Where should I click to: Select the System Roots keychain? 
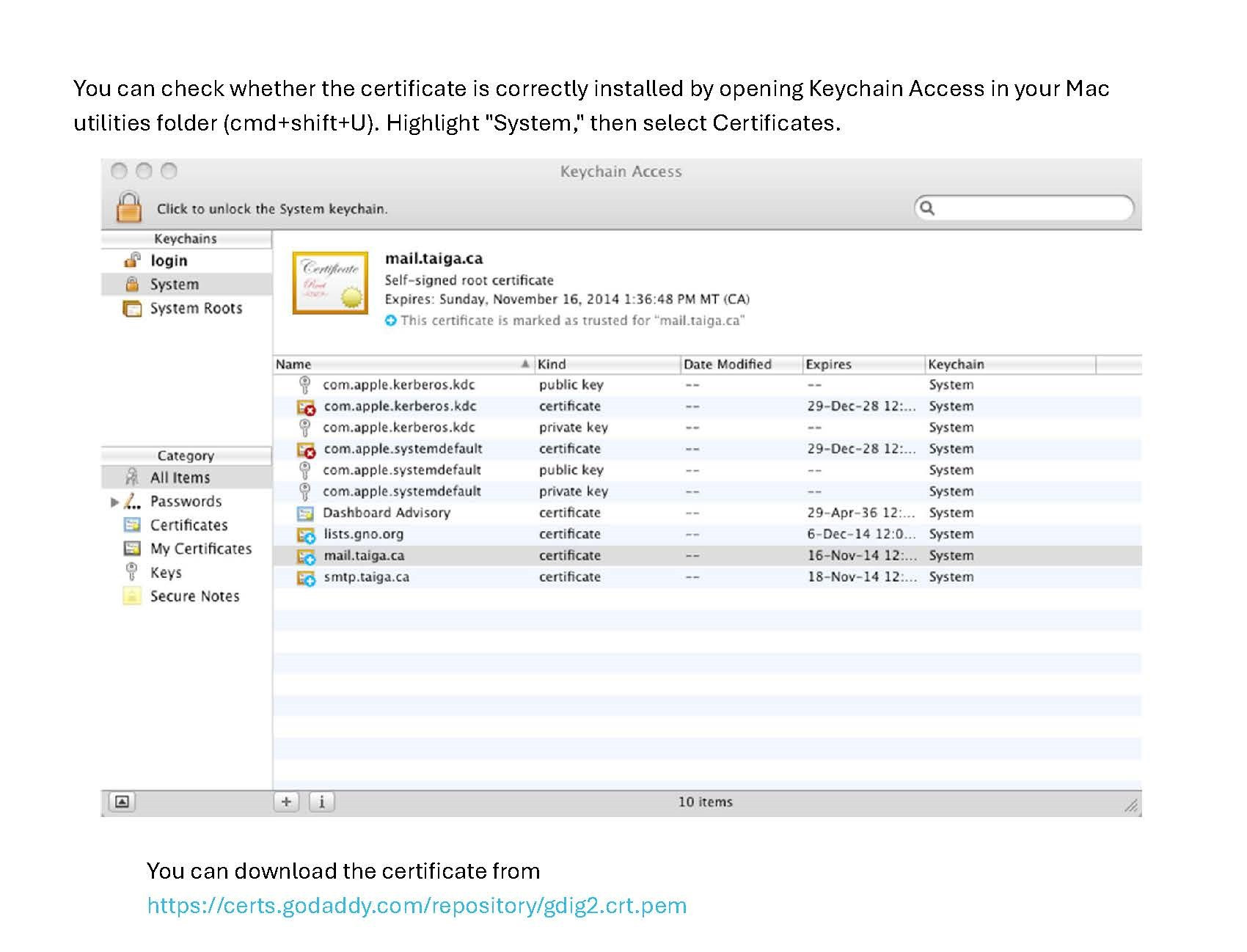(x=195, y=309)
